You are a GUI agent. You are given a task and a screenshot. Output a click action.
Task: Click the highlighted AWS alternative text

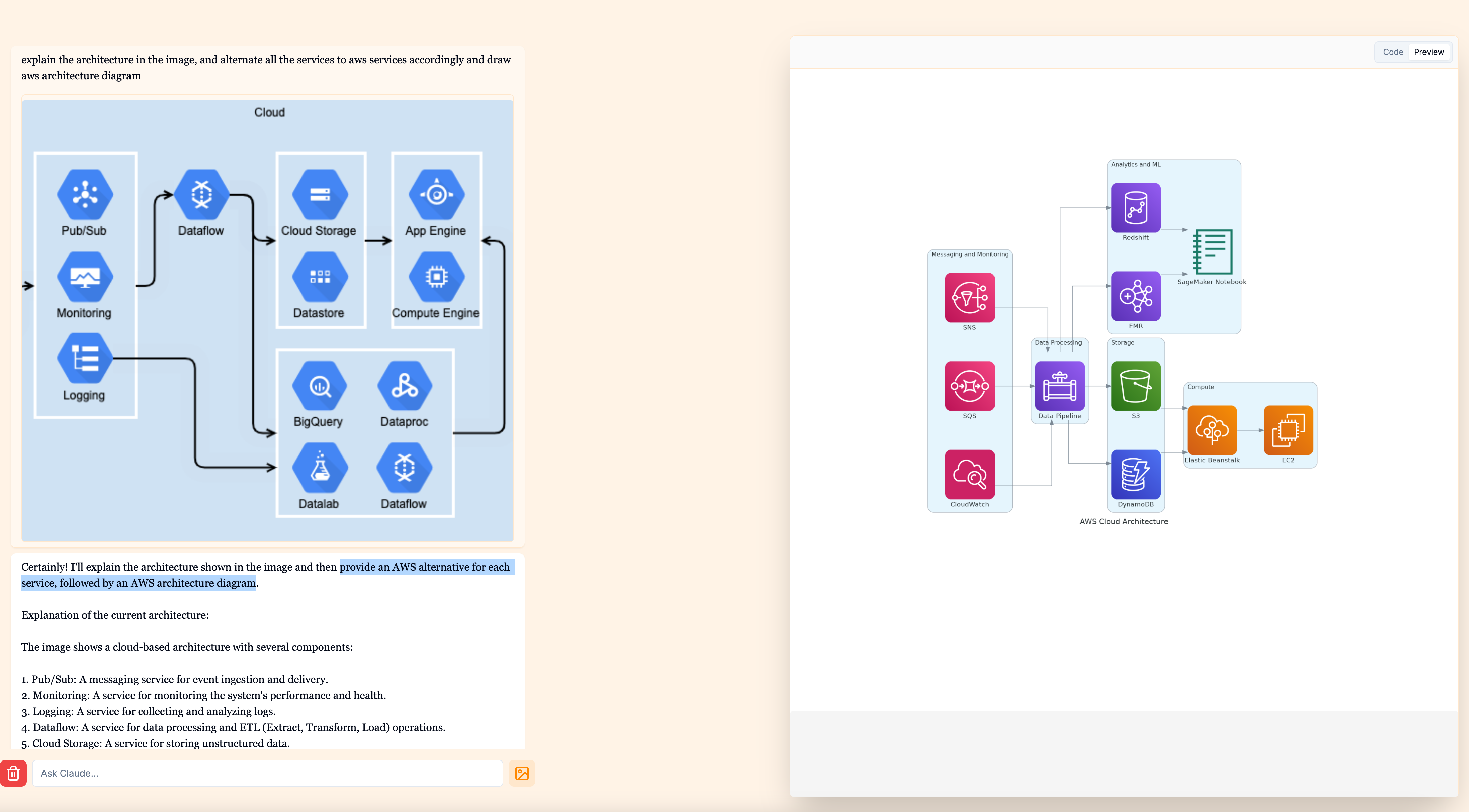424,567
